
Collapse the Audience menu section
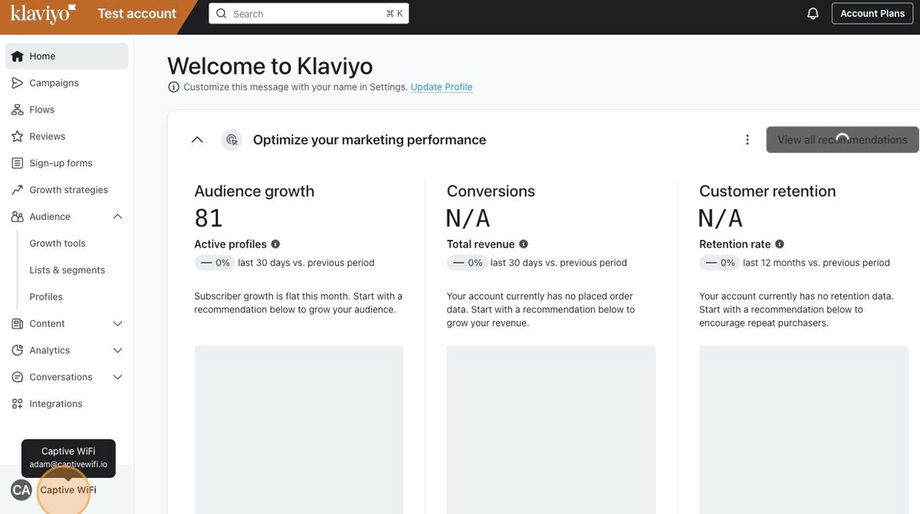tap(117, 217)
